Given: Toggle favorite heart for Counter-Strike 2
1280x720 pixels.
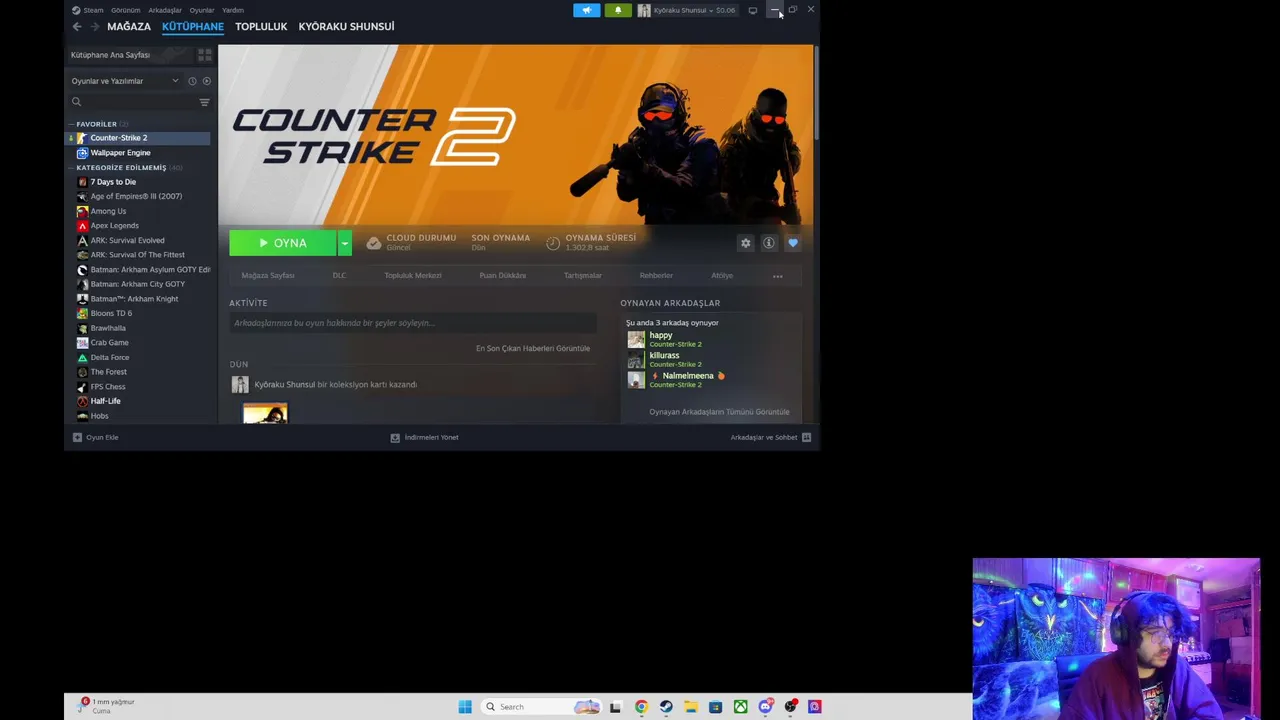Looking at the screenshot, I should [x=793, y=243].
